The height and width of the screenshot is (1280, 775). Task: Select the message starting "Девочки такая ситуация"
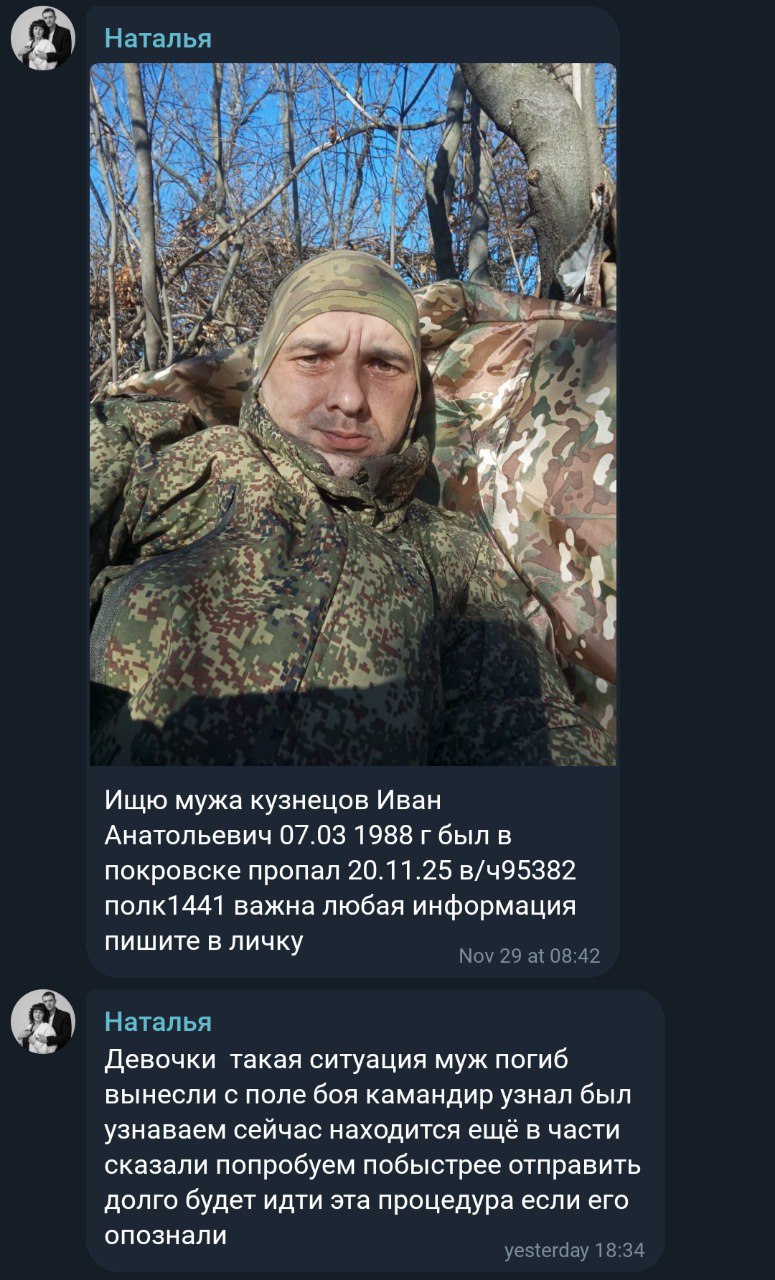[373, 1147]
